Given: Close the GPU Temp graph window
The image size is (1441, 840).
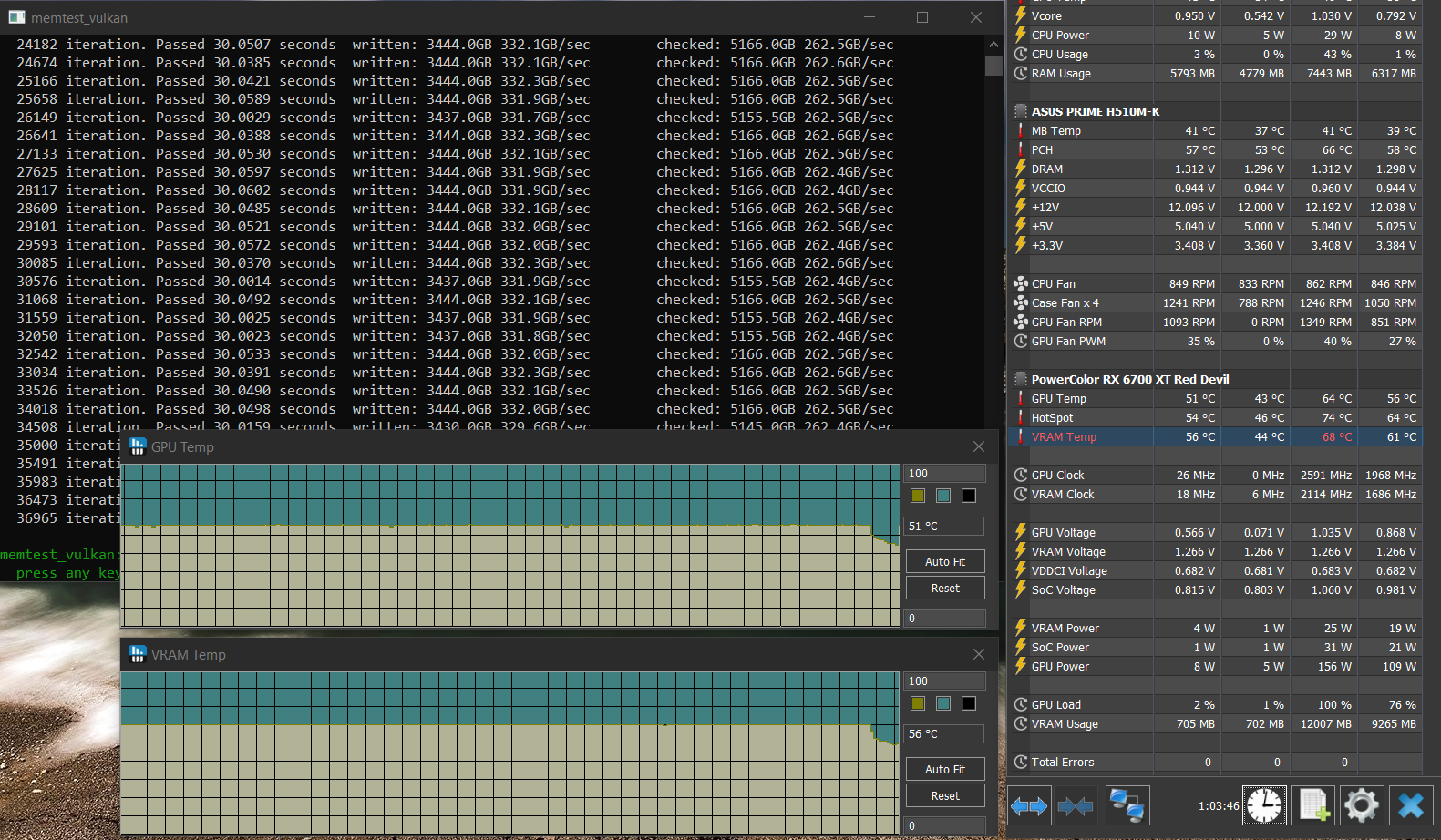Looking at the screenshot, I should [x=979, y=446].
